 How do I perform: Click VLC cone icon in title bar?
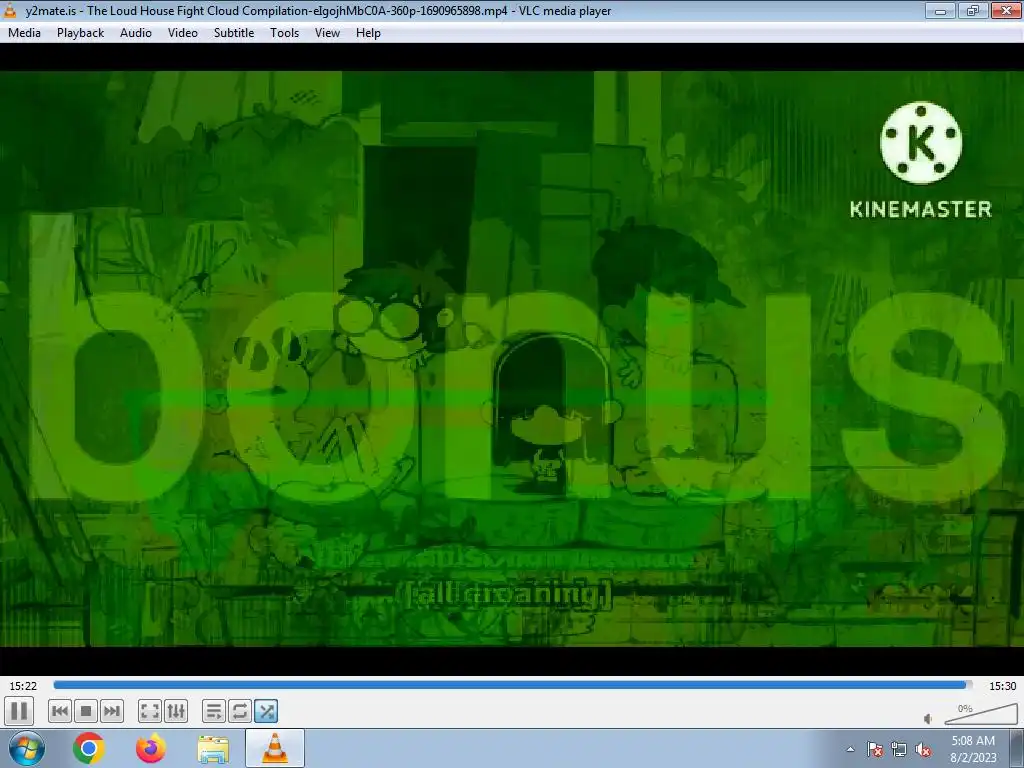10,10
